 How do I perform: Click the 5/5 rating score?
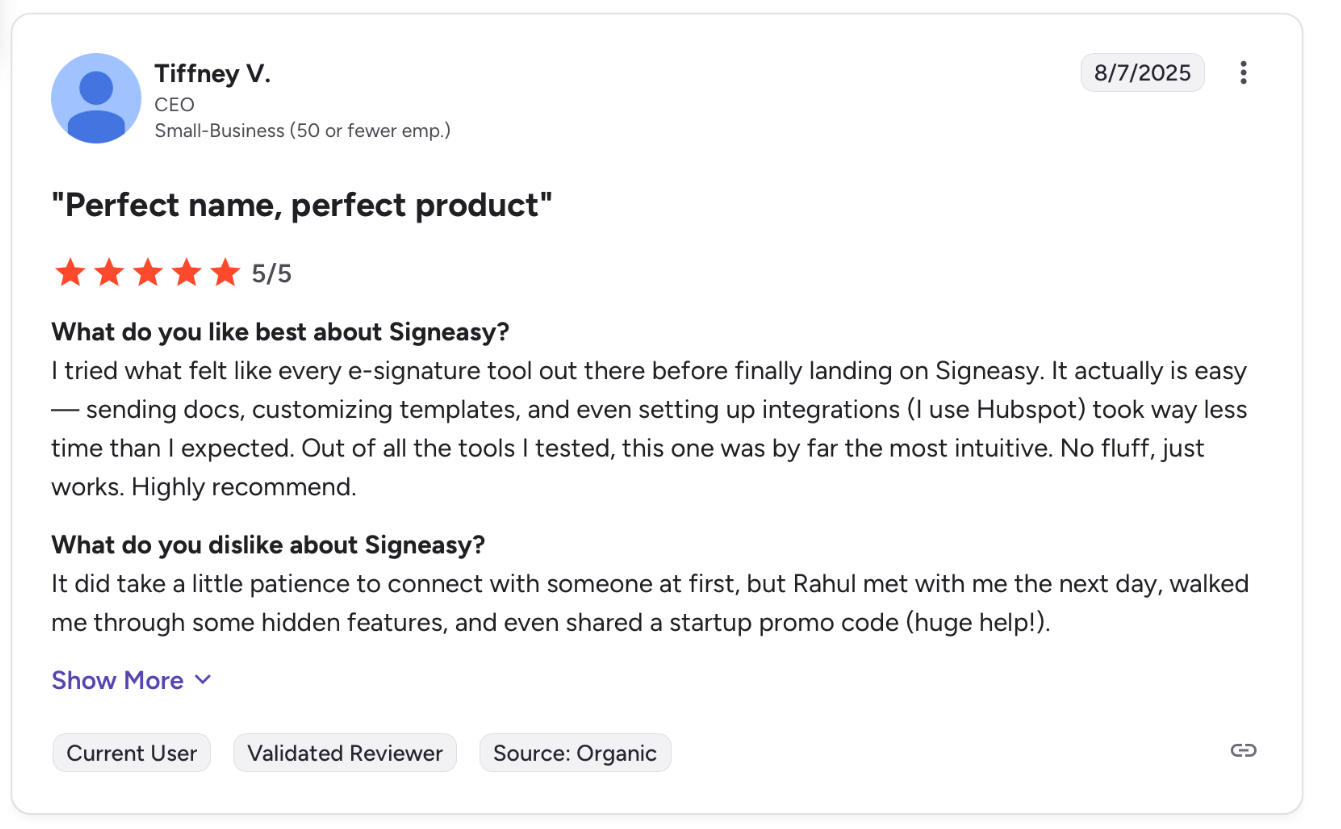tap(271, 274)
